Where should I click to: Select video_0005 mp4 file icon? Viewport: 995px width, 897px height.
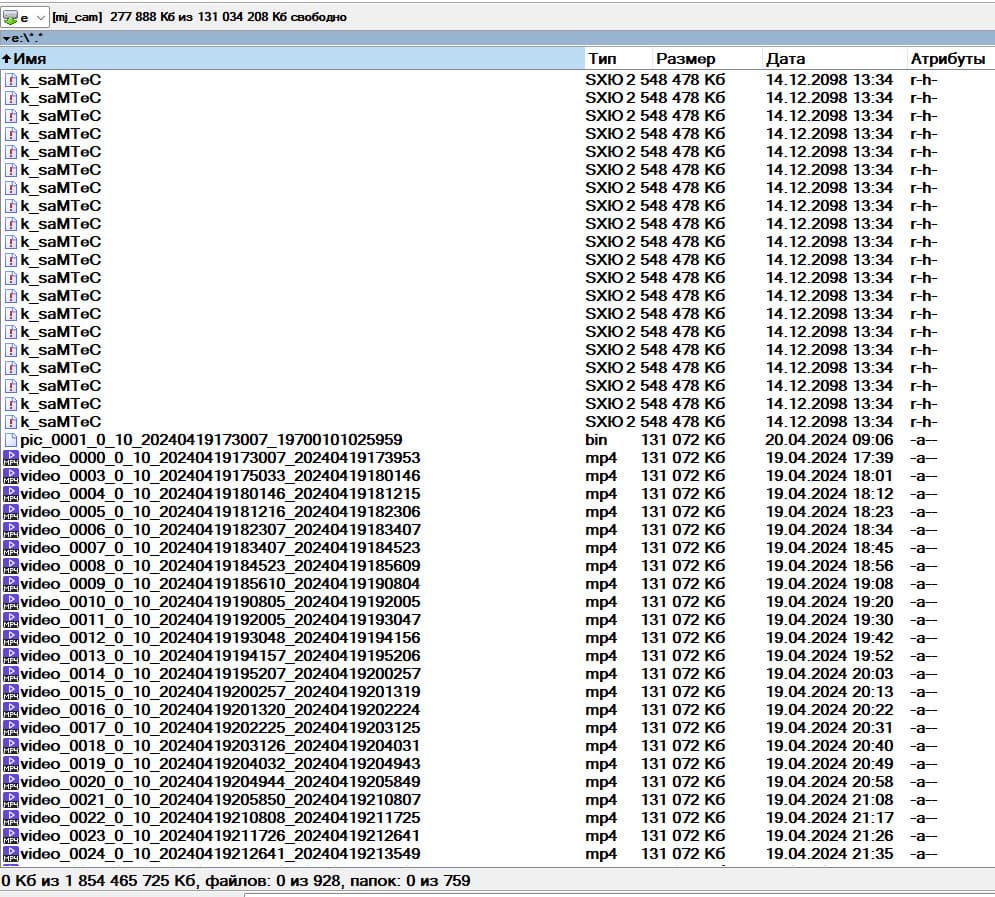pos(11,512)
